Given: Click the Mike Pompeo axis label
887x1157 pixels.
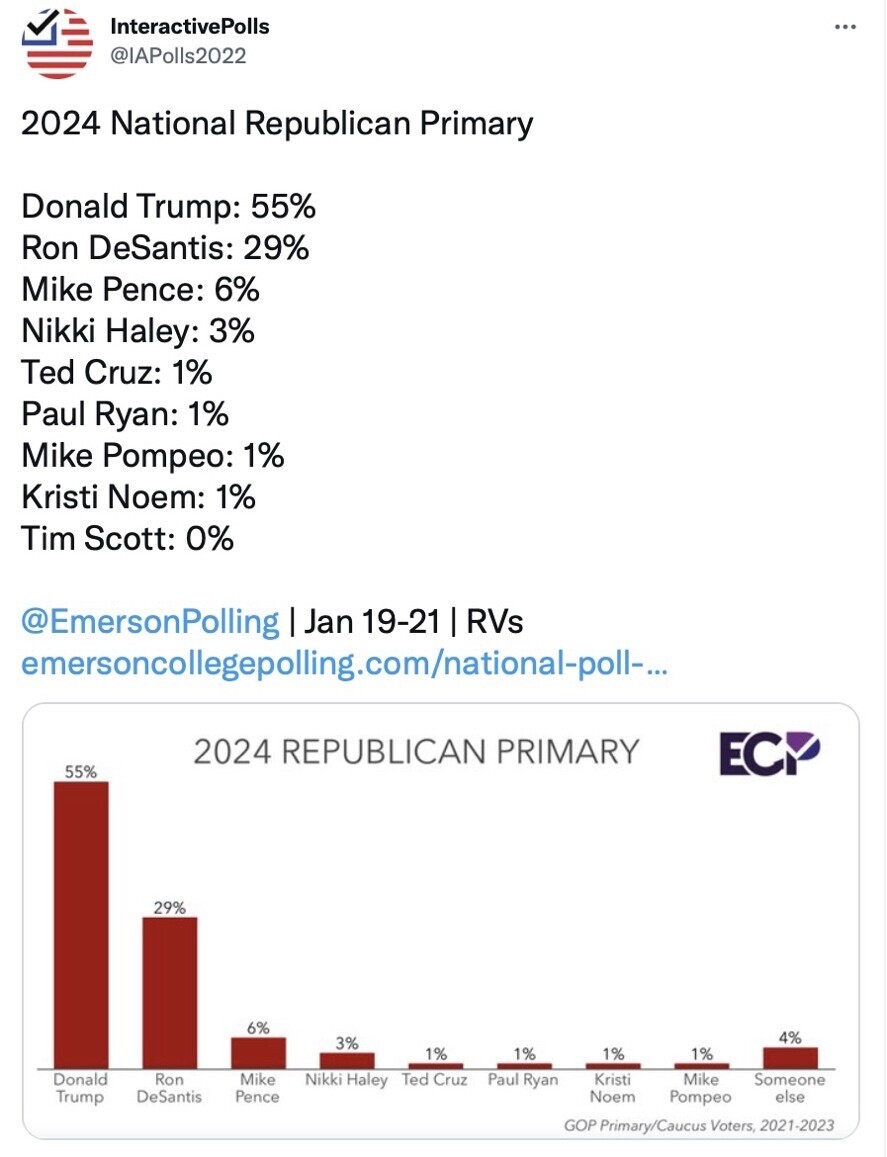Looking at the screenshot, I should (700, 1088).
